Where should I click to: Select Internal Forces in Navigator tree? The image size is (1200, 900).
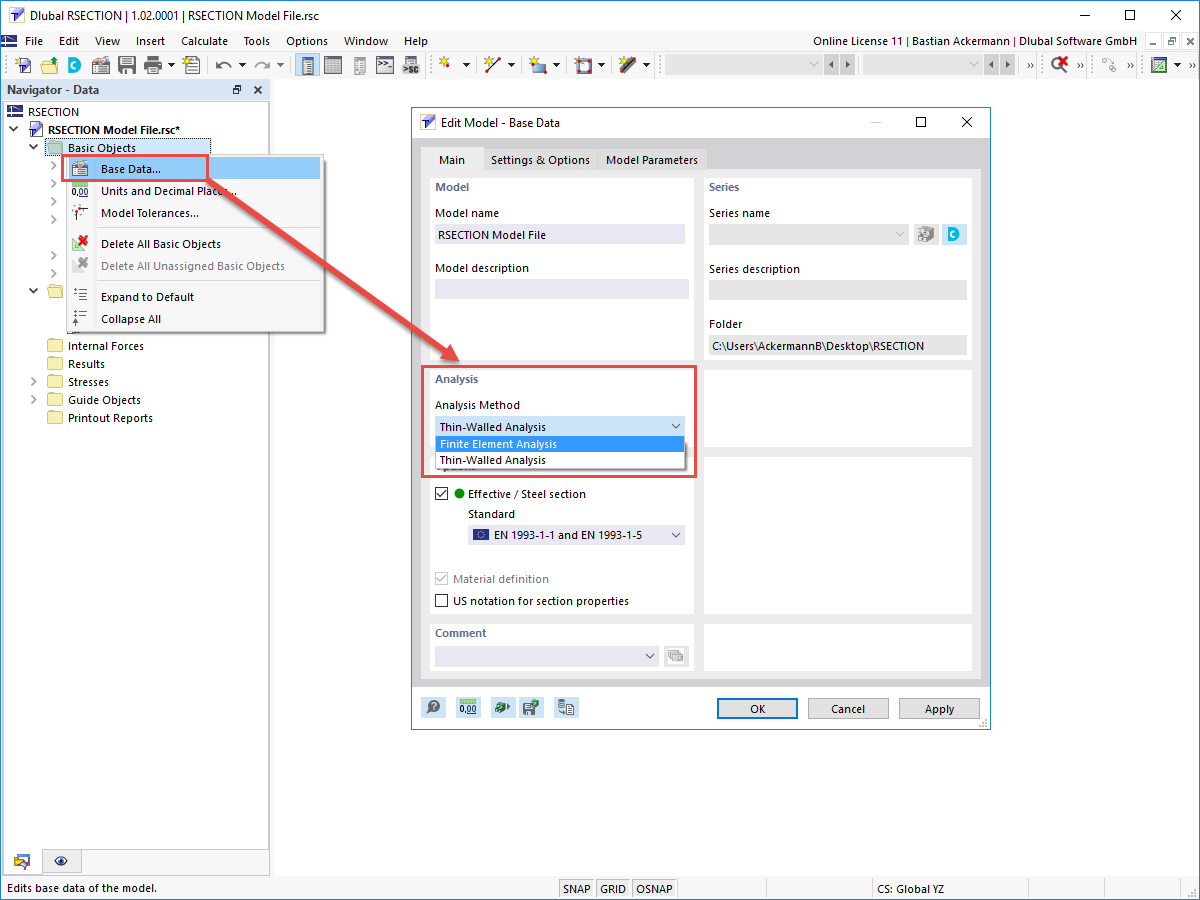click(105, 346)
